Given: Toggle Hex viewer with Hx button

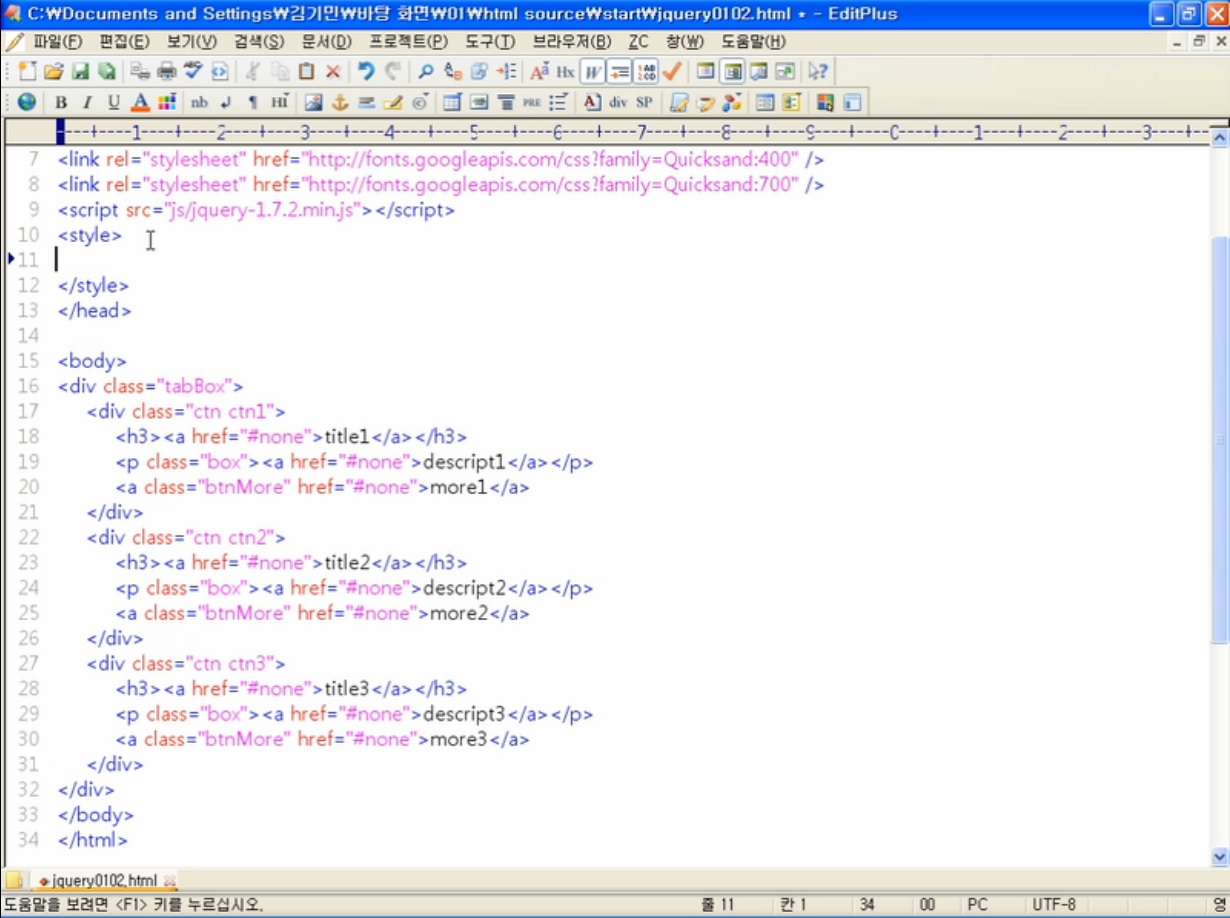Looking at the screenshot, I should click(566, 71).
